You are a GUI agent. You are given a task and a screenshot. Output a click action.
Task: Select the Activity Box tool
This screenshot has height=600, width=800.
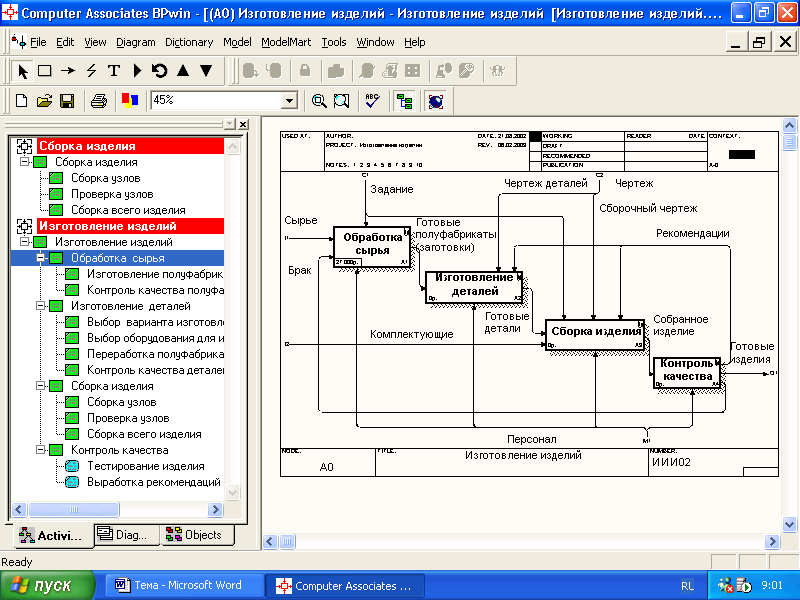pos(45,71)
